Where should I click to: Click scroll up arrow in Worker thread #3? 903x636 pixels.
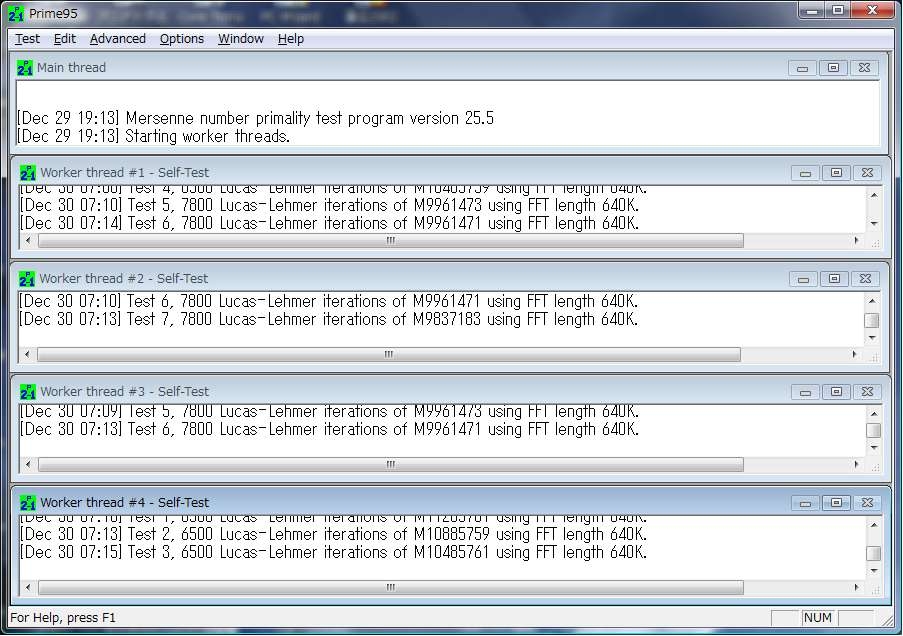[x=874, y=414]
